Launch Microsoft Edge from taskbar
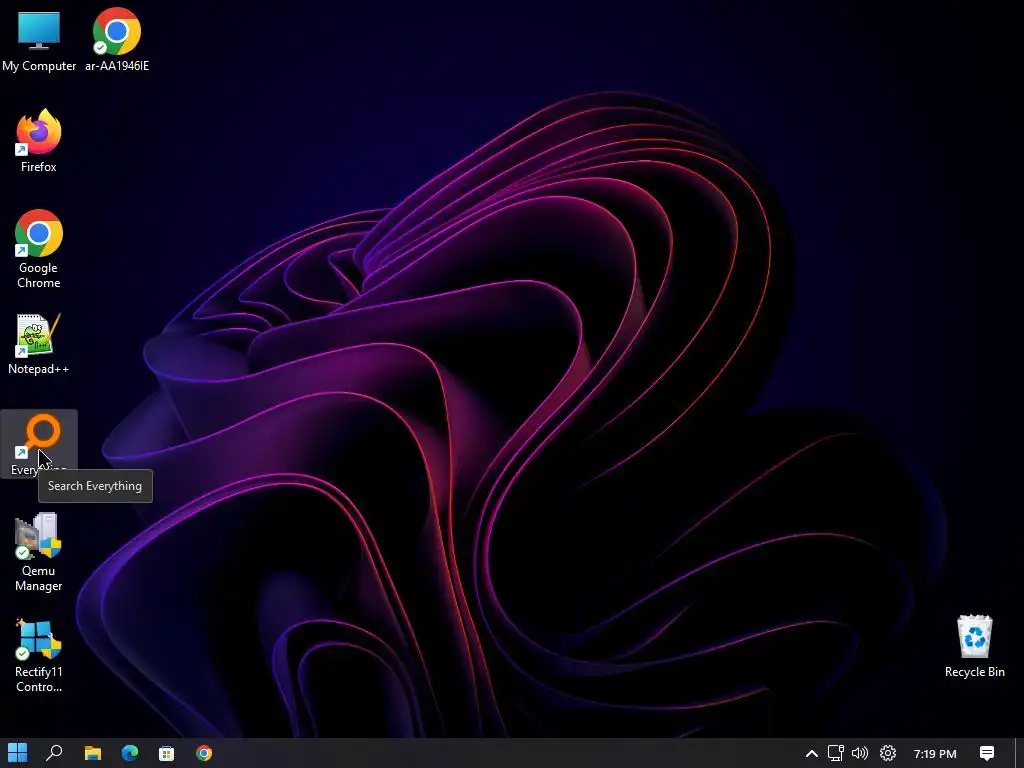Viewport: 1024px width, 768px height. 130,753
